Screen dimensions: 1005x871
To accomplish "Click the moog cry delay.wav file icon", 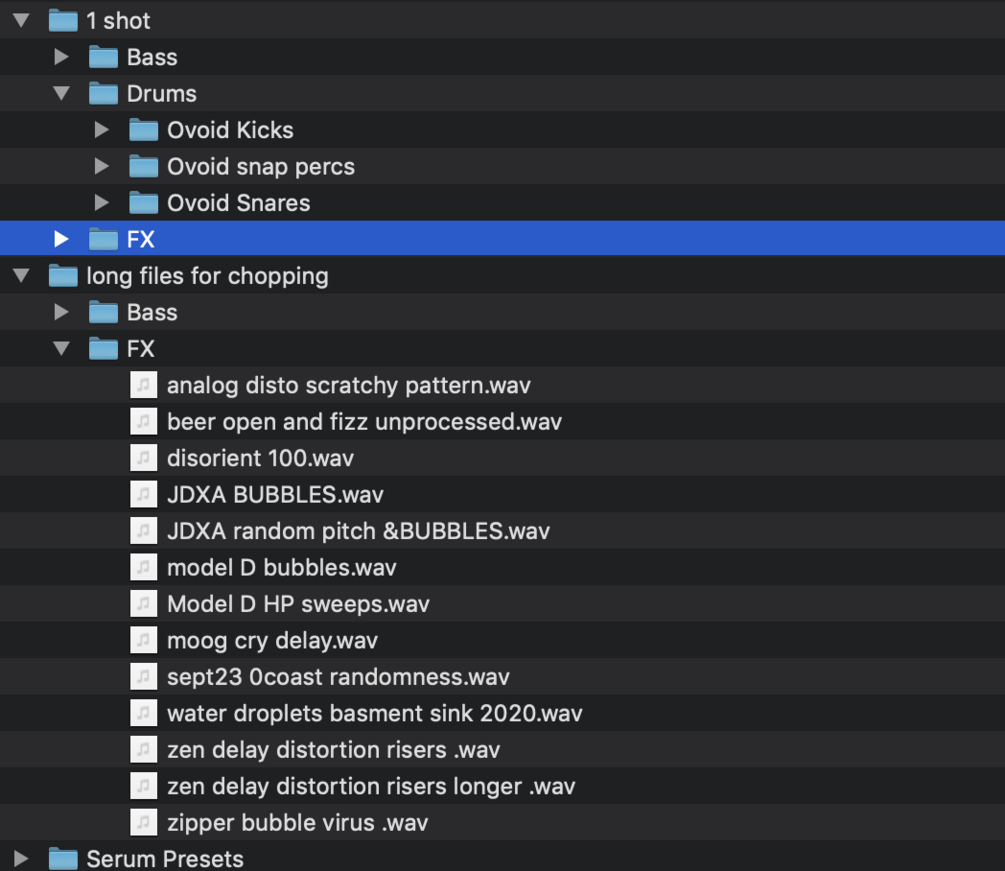I will click(144, 640).
